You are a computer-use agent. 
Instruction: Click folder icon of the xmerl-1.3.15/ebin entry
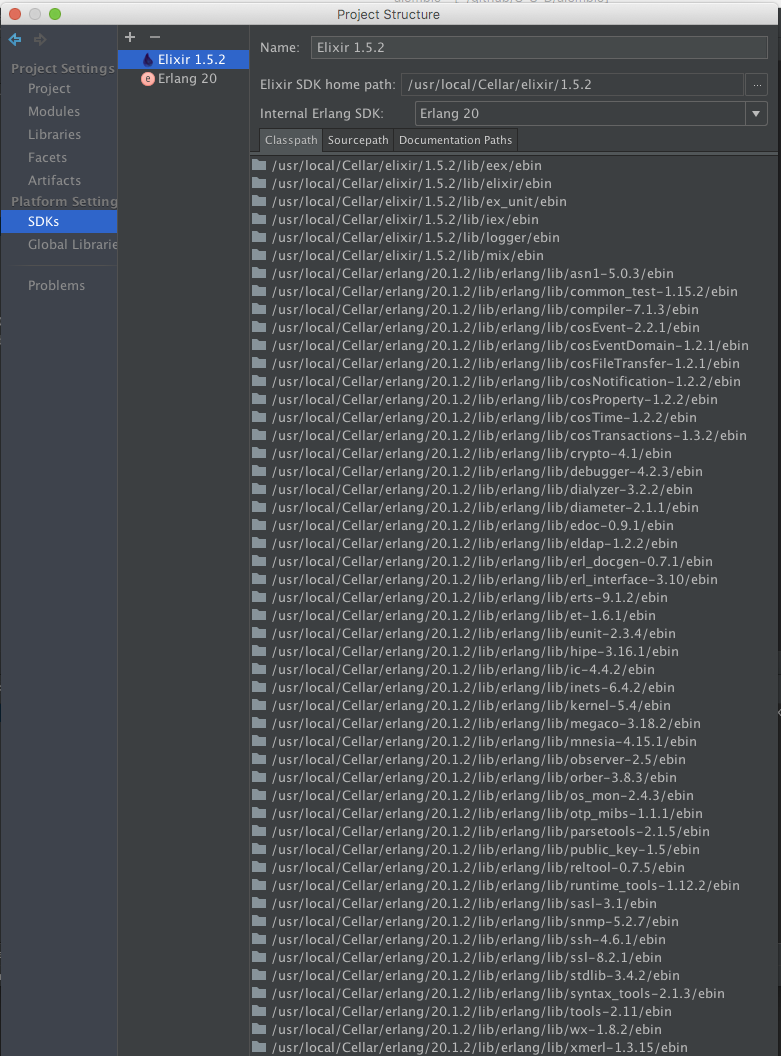[259, 1048]
